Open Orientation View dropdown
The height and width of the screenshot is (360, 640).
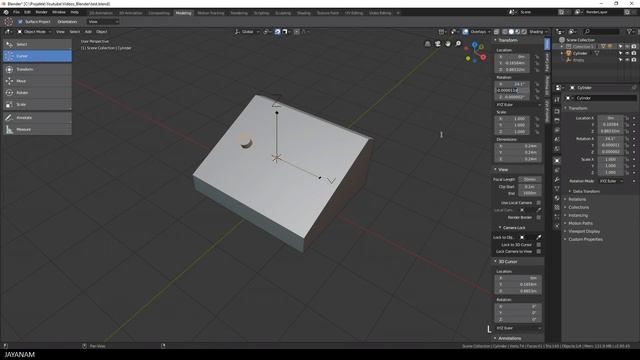(103, 22)
